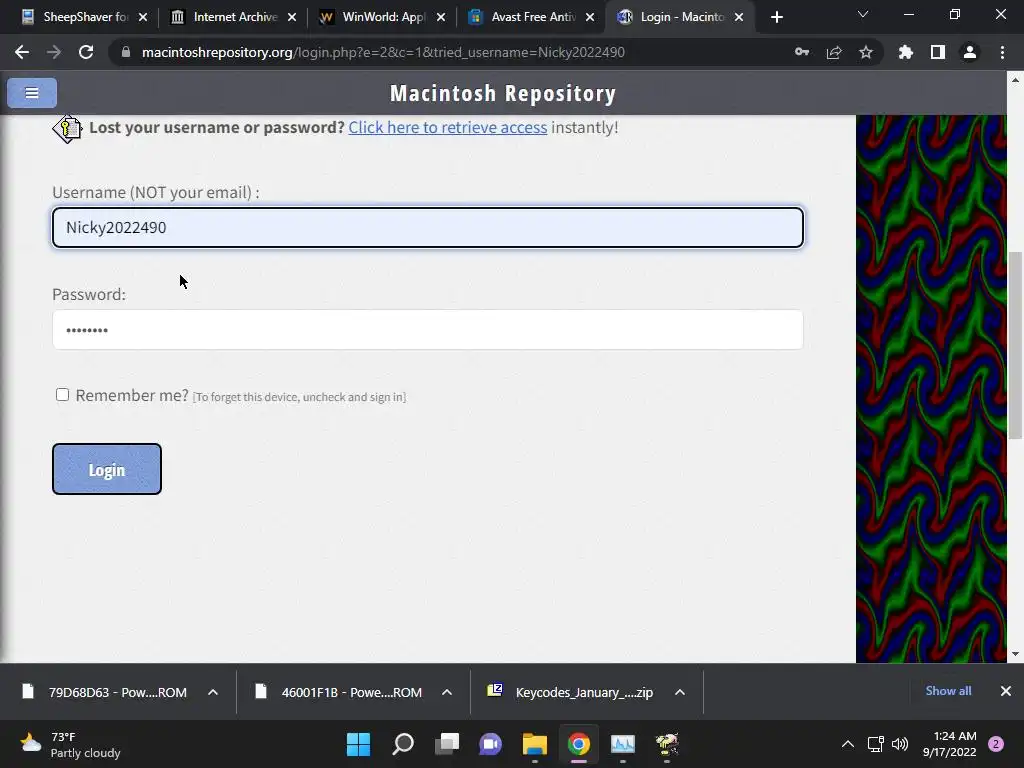The image size is (1024, 768).
Task: Click the Username input field
Action: (x=428, y=227)
